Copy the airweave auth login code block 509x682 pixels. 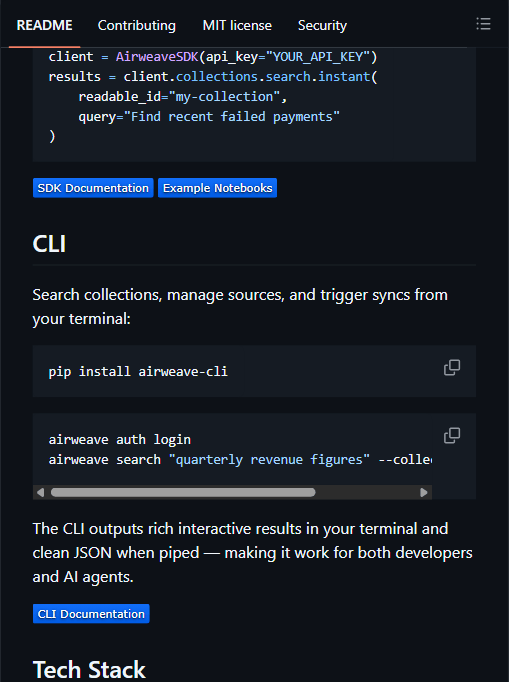click(x=452, y=435)
